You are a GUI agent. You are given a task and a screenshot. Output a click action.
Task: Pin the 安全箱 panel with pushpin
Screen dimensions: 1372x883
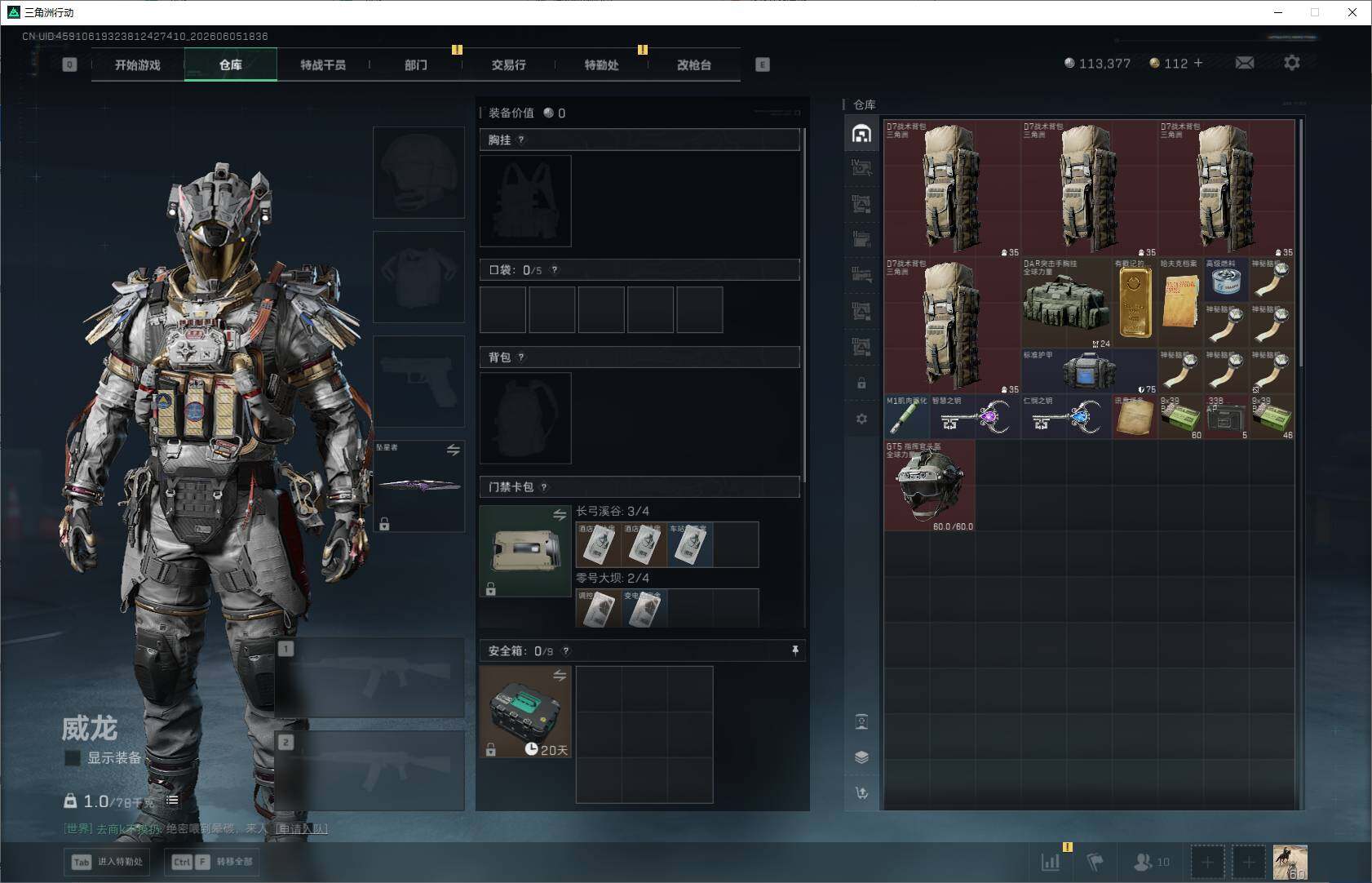[x=795, y=650]
